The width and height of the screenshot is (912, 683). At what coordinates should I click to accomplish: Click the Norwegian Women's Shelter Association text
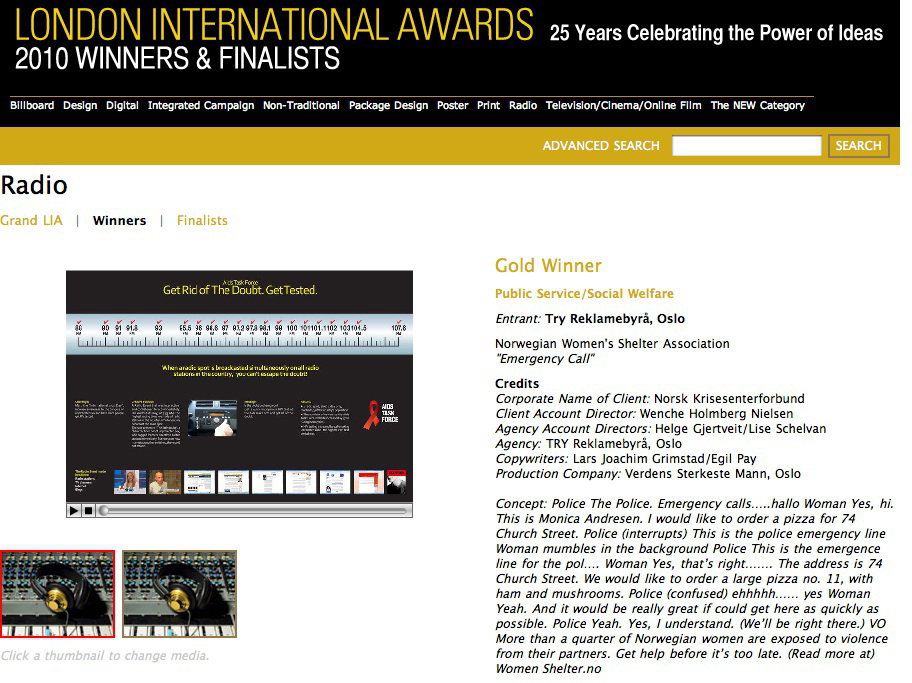[x=612, y=344]
